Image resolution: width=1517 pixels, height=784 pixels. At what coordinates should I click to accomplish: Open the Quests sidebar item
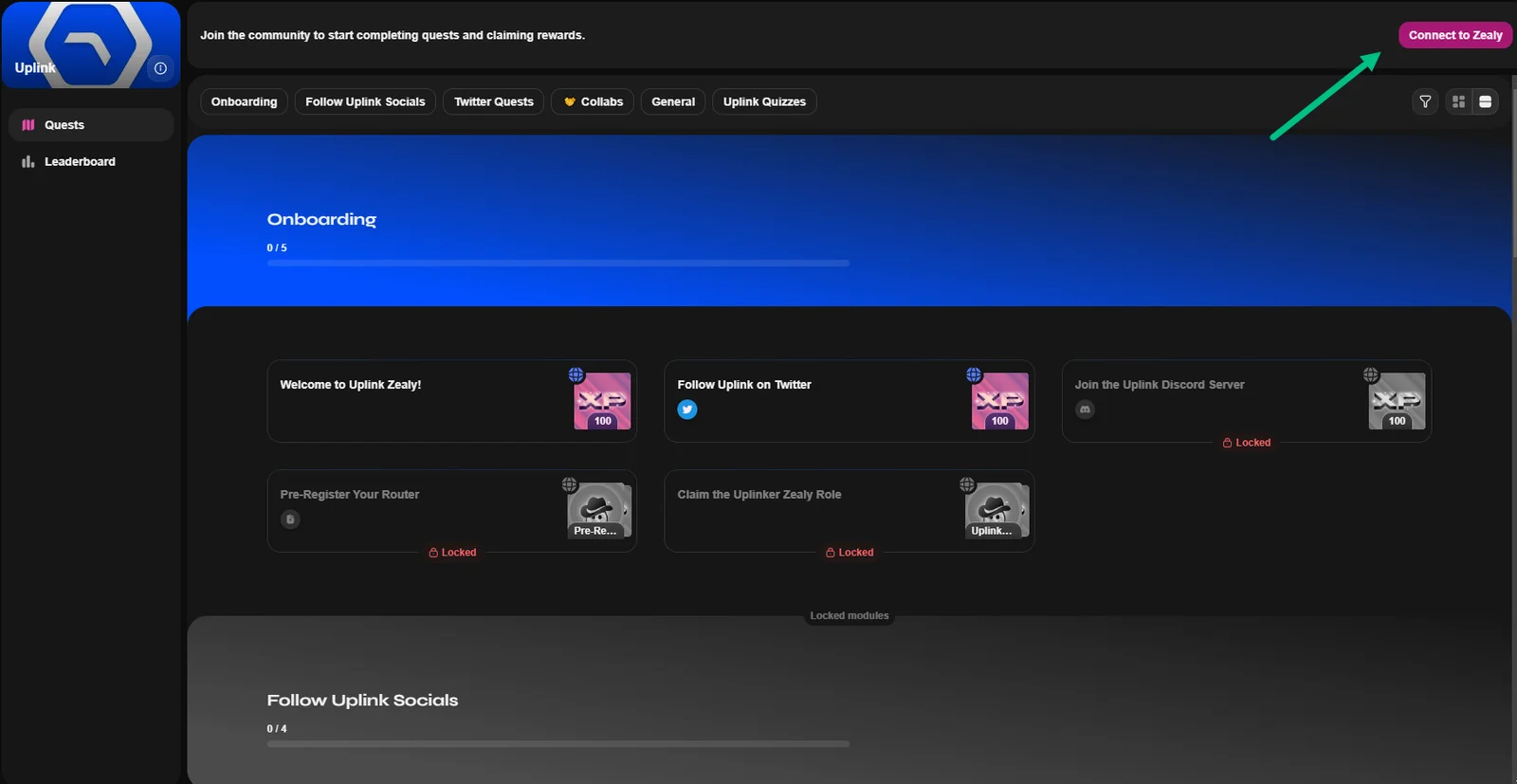pos(91,125)
